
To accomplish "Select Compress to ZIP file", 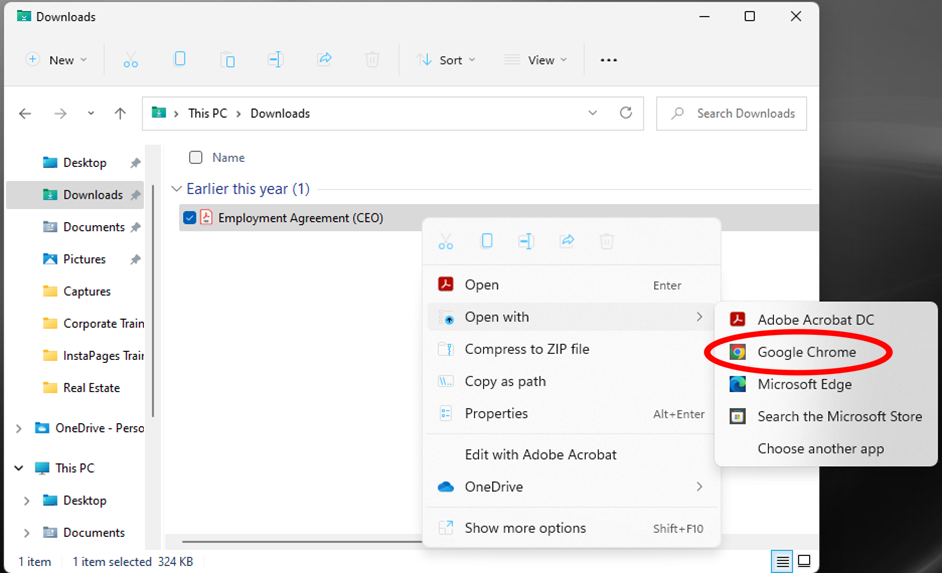I will pyautogui.click(x=571, y=349).
